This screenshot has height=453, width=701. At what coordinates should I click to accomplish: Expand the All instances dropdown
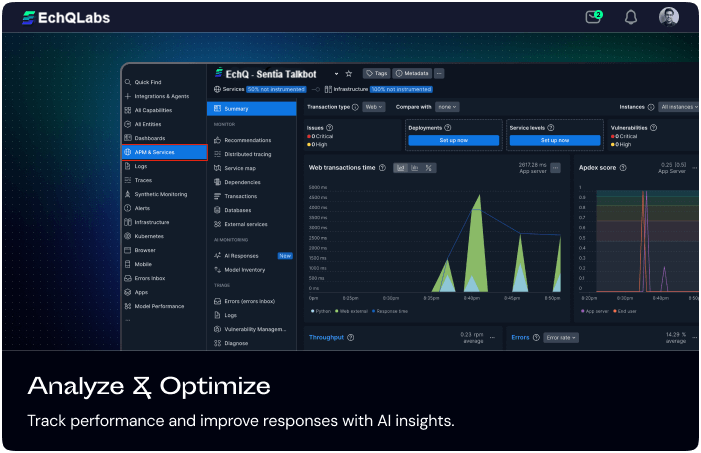[678, 106]
